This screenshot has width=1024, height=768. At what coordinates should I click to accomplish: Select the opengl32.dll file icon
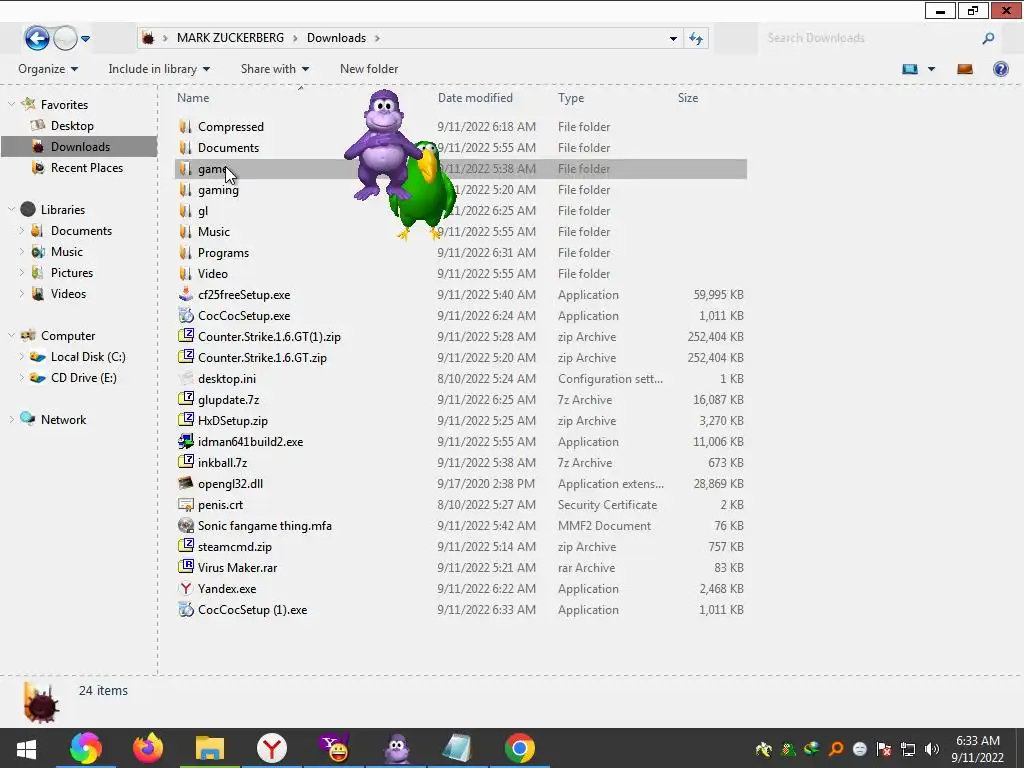(x=185, y=483)
